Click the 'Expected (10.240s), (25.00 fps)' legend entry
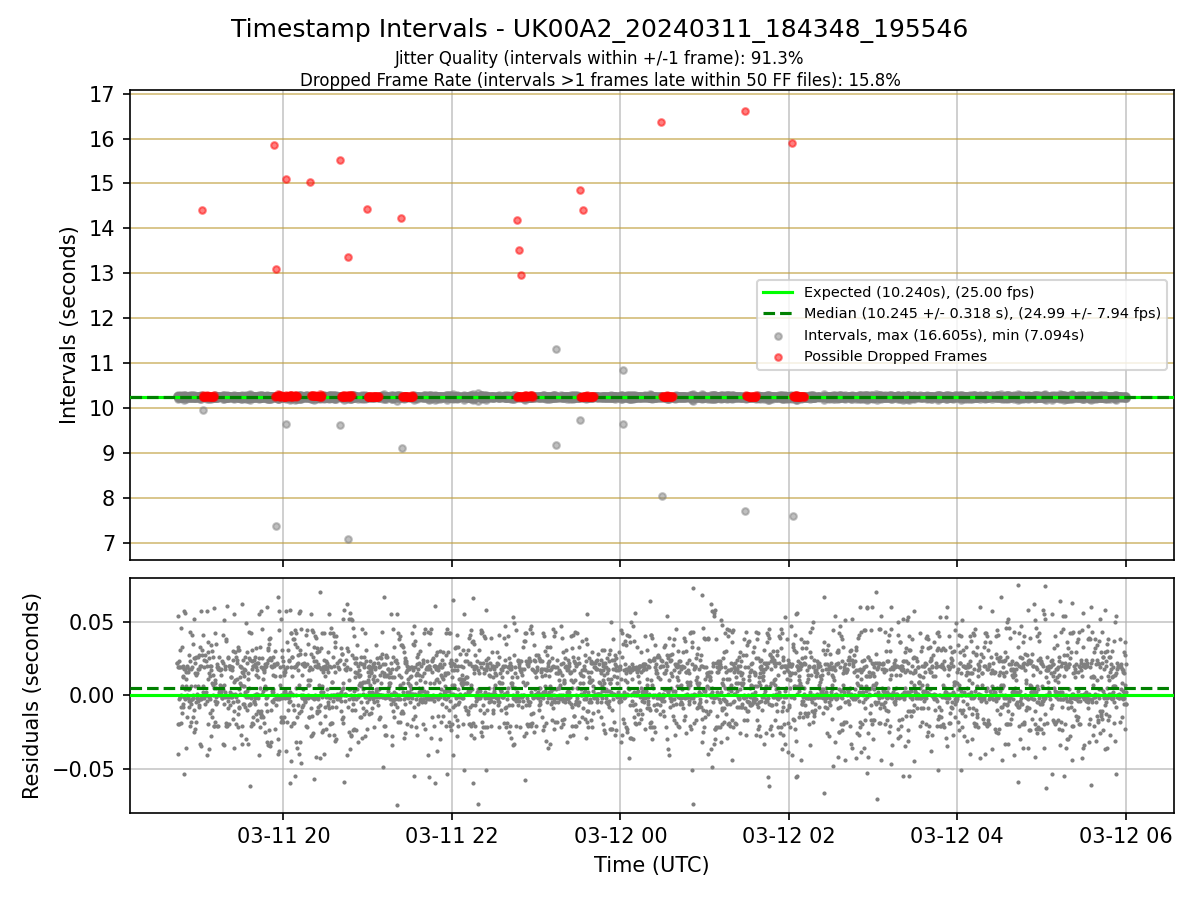The height and width of the screenshot is (900, 1200). [918, 292]
